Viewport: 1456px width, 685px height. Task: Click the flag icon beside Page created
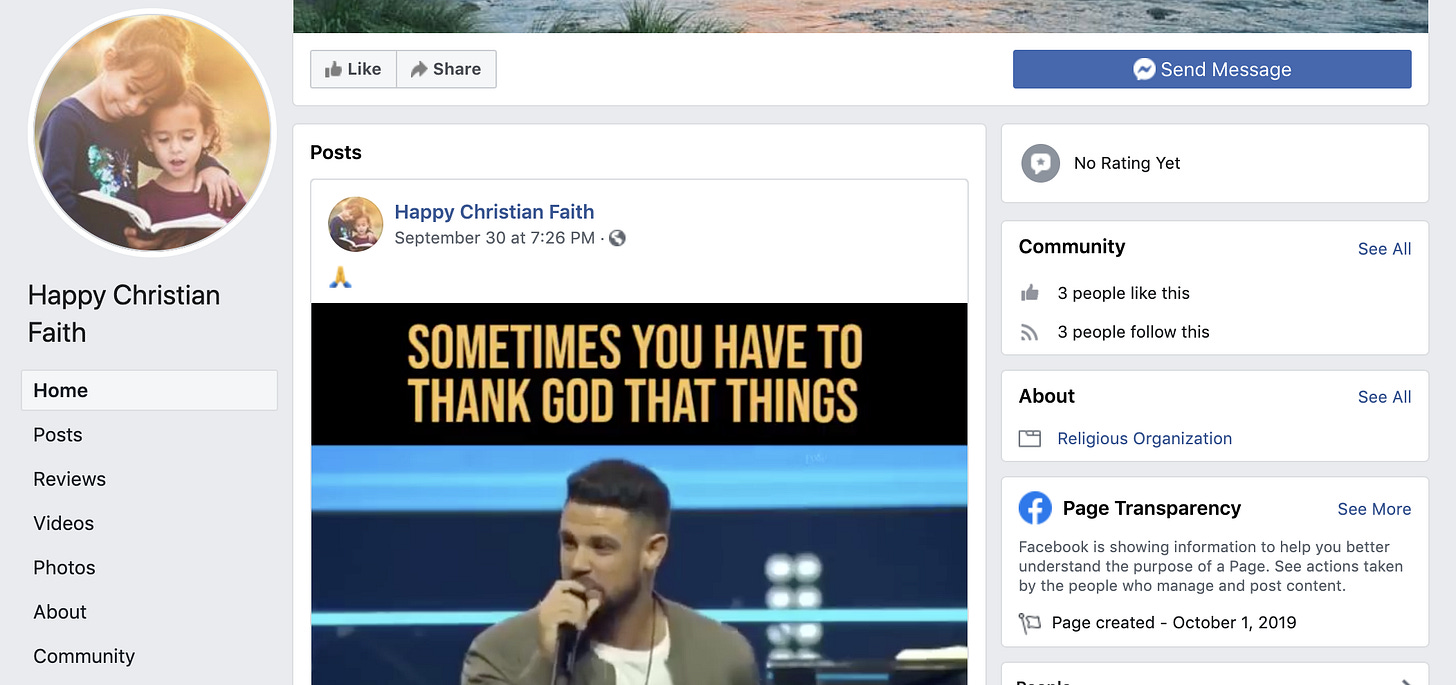[x=1029, y=623]
